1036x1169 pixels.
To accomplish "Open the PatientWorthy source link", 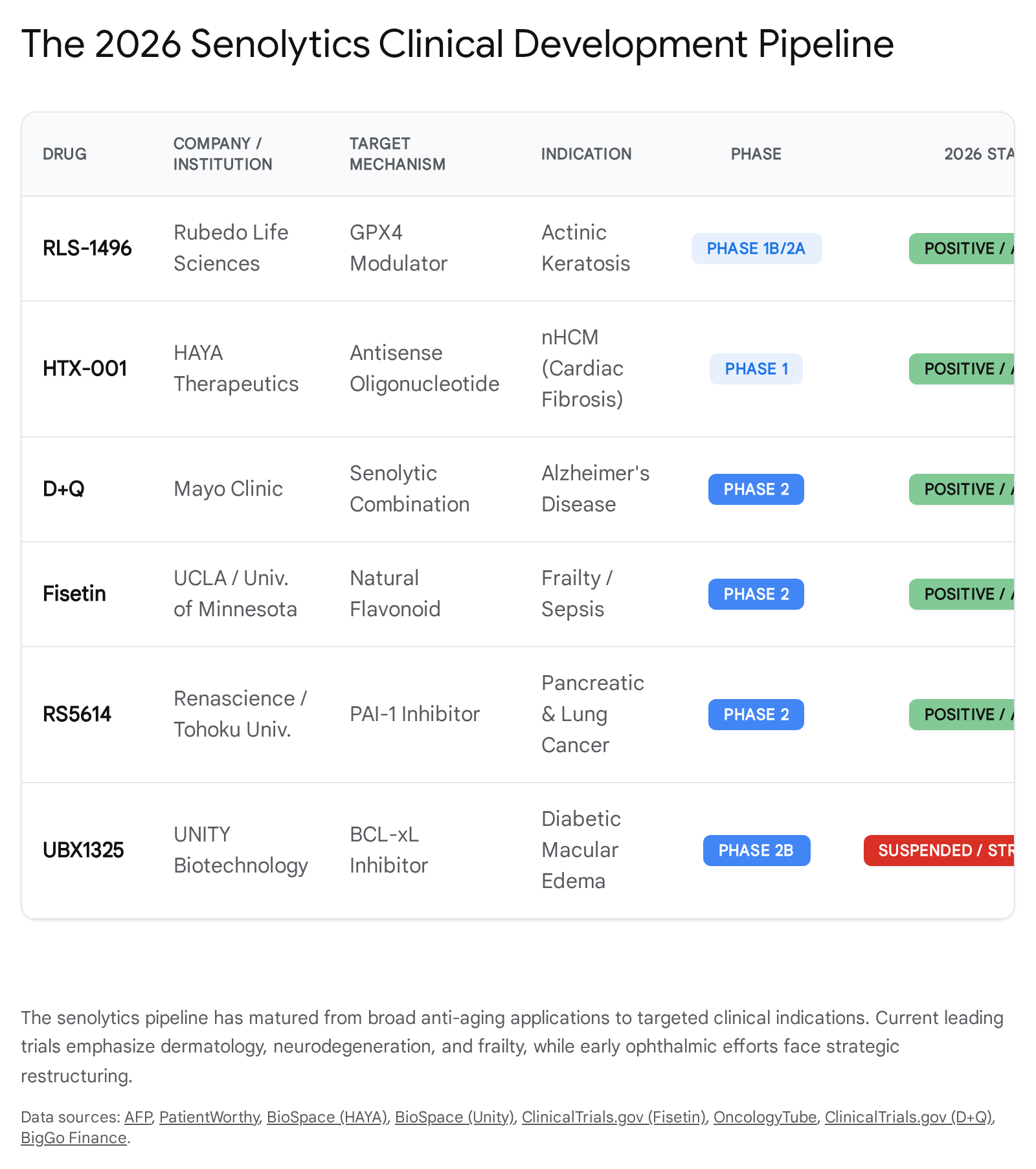I will [209, 1117].
